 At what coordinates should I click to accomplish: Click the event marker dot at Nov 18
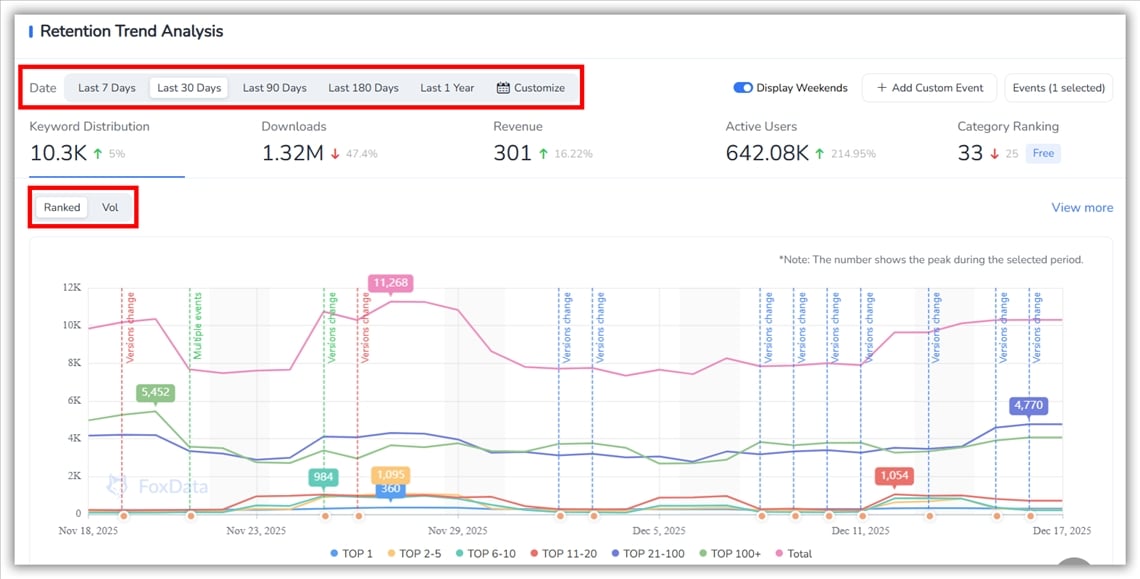tap(123, 516)
